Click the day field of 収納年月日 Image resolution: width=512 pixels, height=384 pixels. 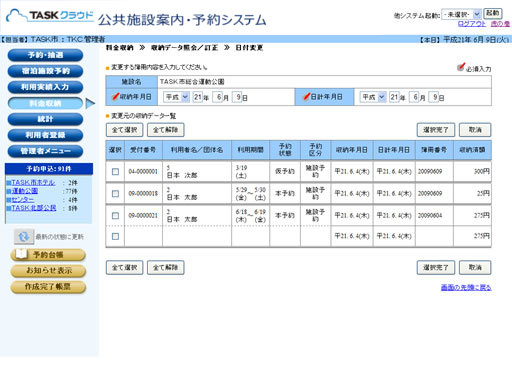coord(237,97)
